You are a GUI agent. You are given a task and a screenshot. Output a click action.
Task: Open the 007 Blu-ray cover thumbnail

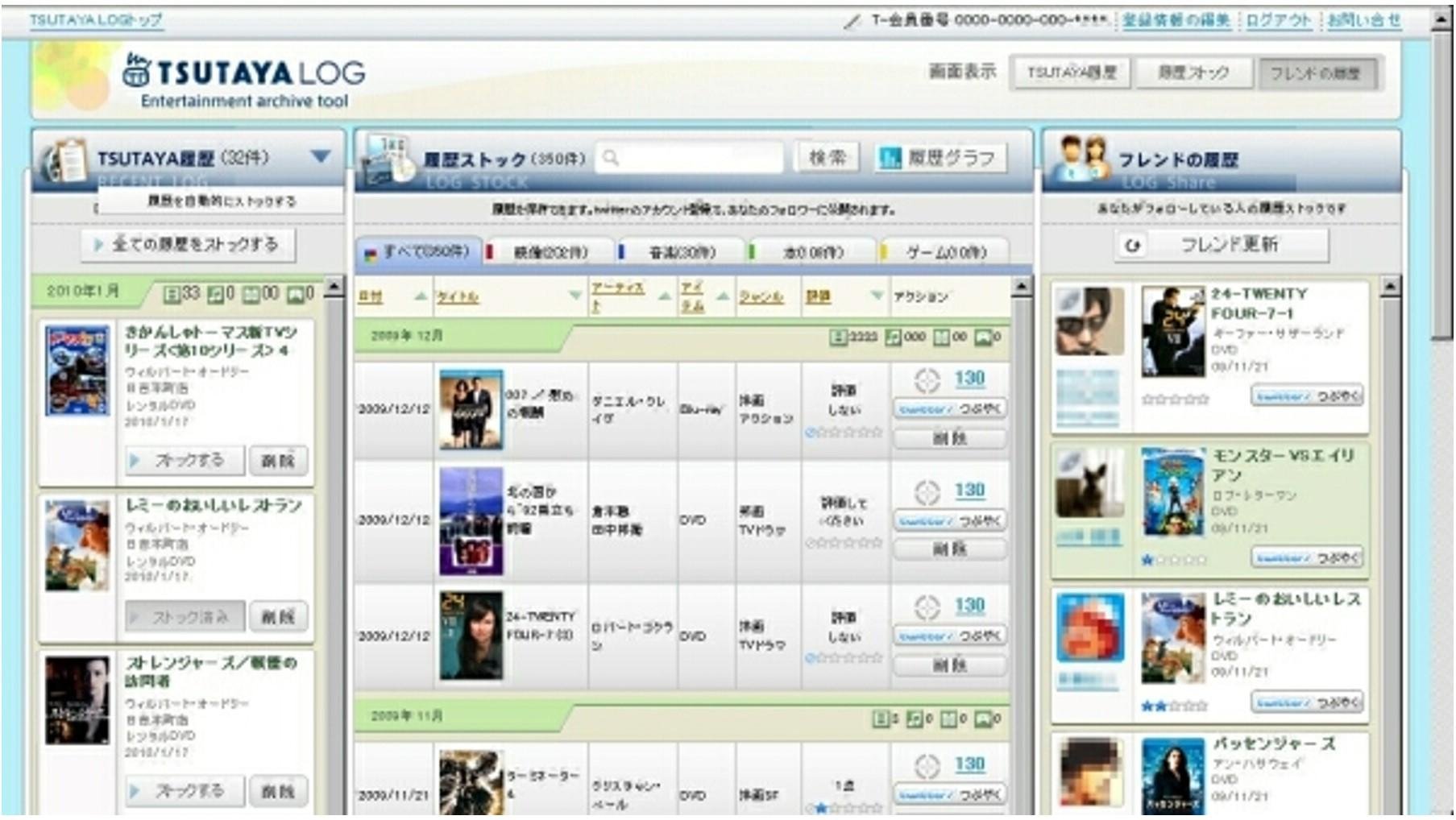click(471, 409)
